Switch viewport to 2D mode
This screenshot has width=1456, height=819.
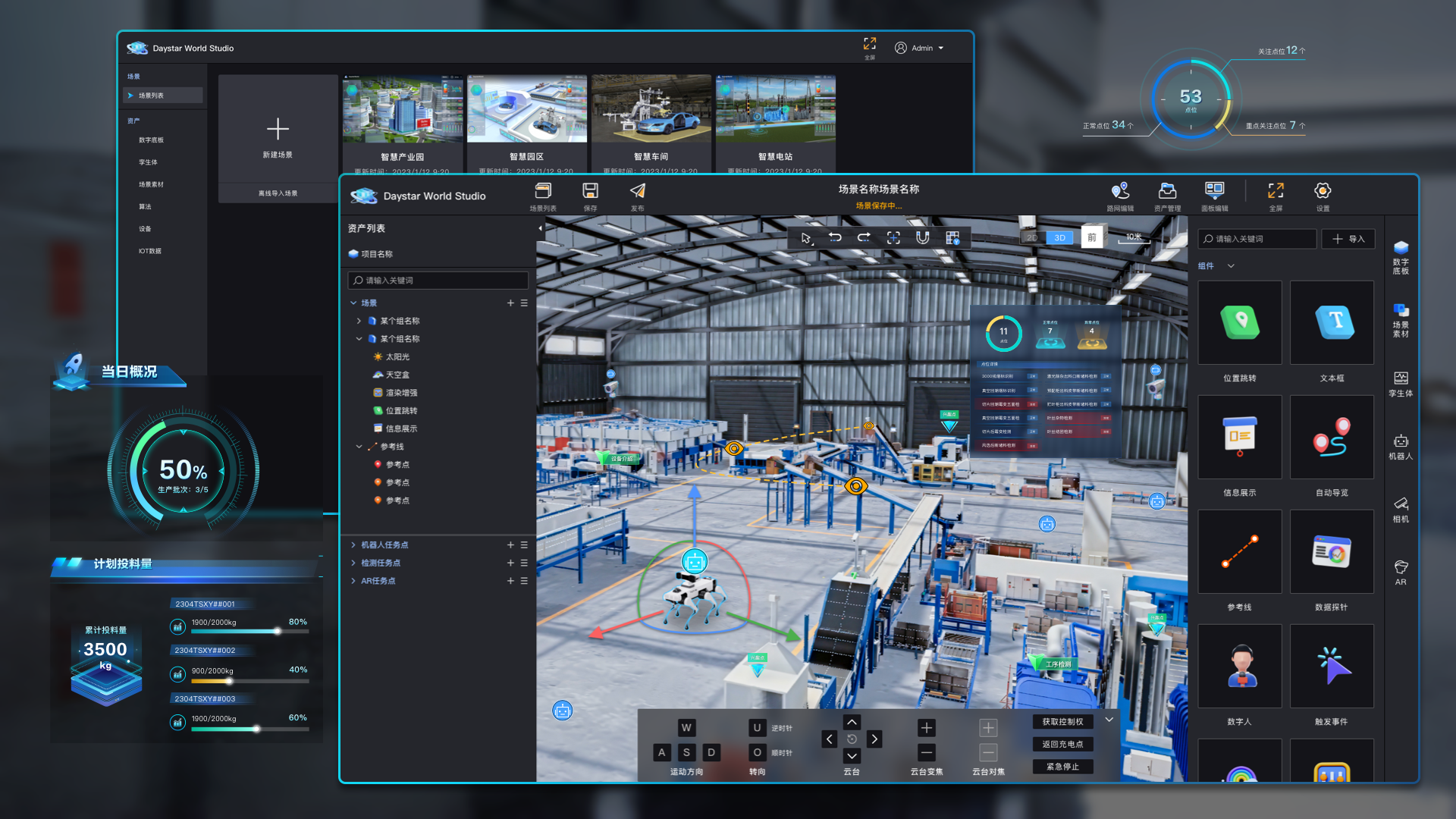(1032, 238)
